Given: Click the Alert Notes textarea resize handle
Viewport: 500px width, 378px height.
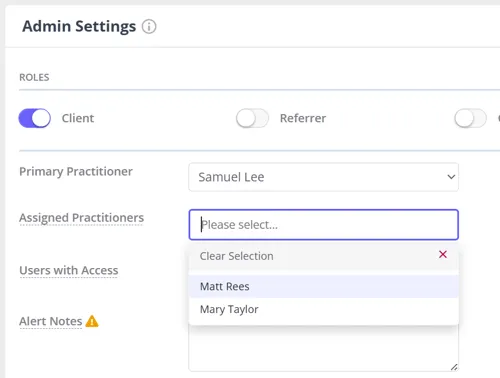Looking at the screenshot, I should tap(454, 367).
